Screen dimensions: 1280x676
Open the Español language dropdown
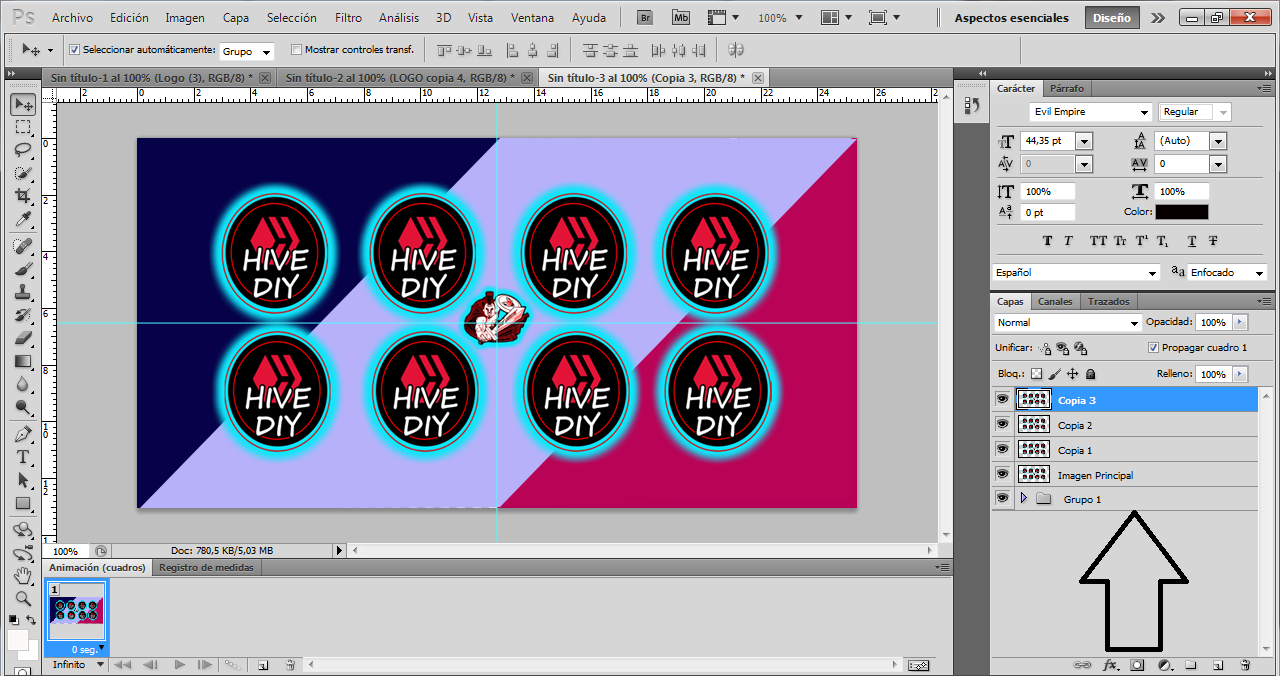pos(1076,272)
